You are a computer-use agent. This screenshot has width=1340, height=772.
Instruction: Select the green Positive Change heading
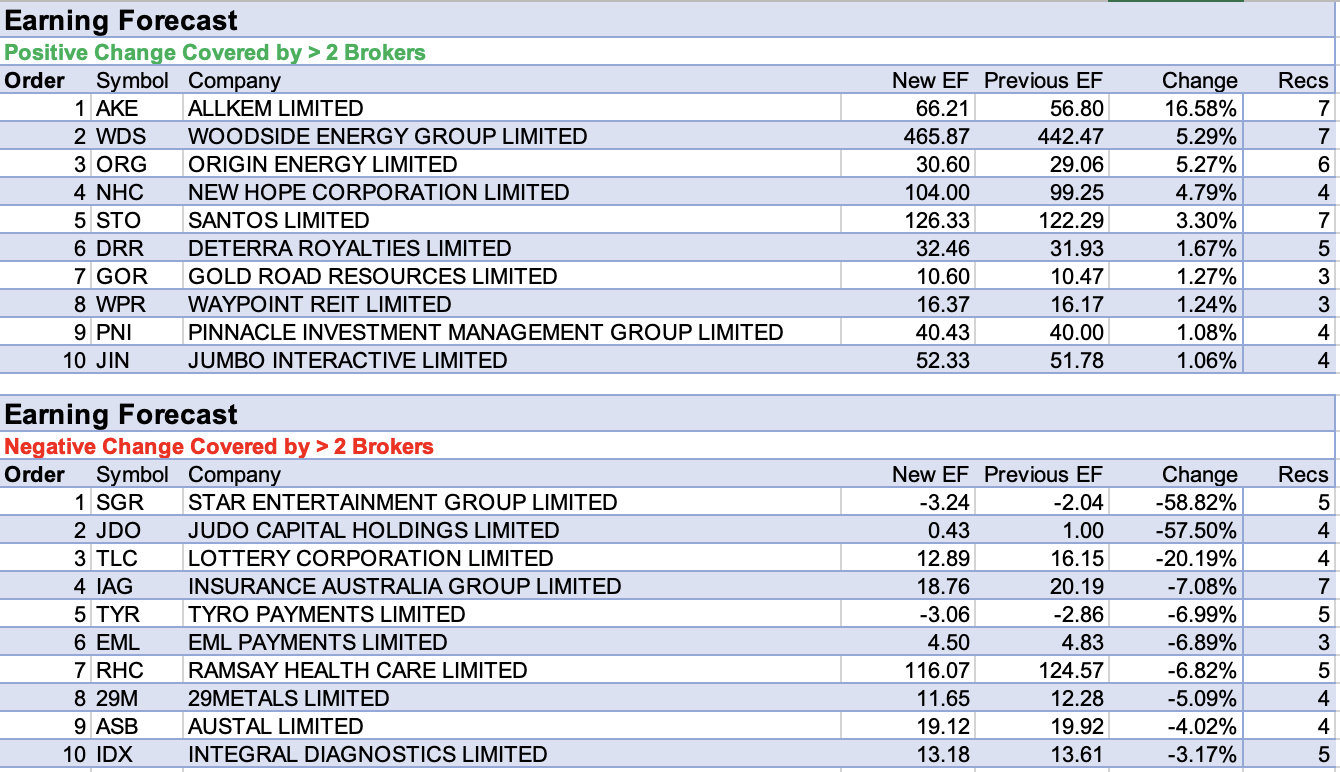tap(215, 53)
